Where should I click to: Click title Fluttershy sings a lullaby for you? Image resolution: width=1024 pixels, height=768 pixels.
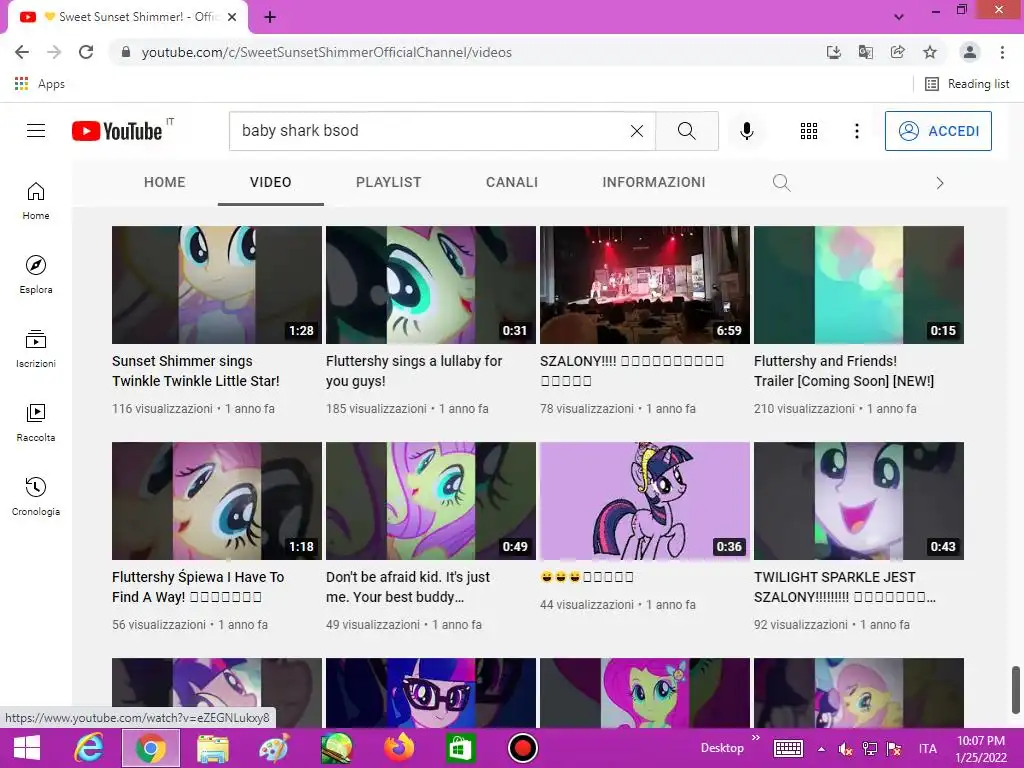click(x=414, y=371)
